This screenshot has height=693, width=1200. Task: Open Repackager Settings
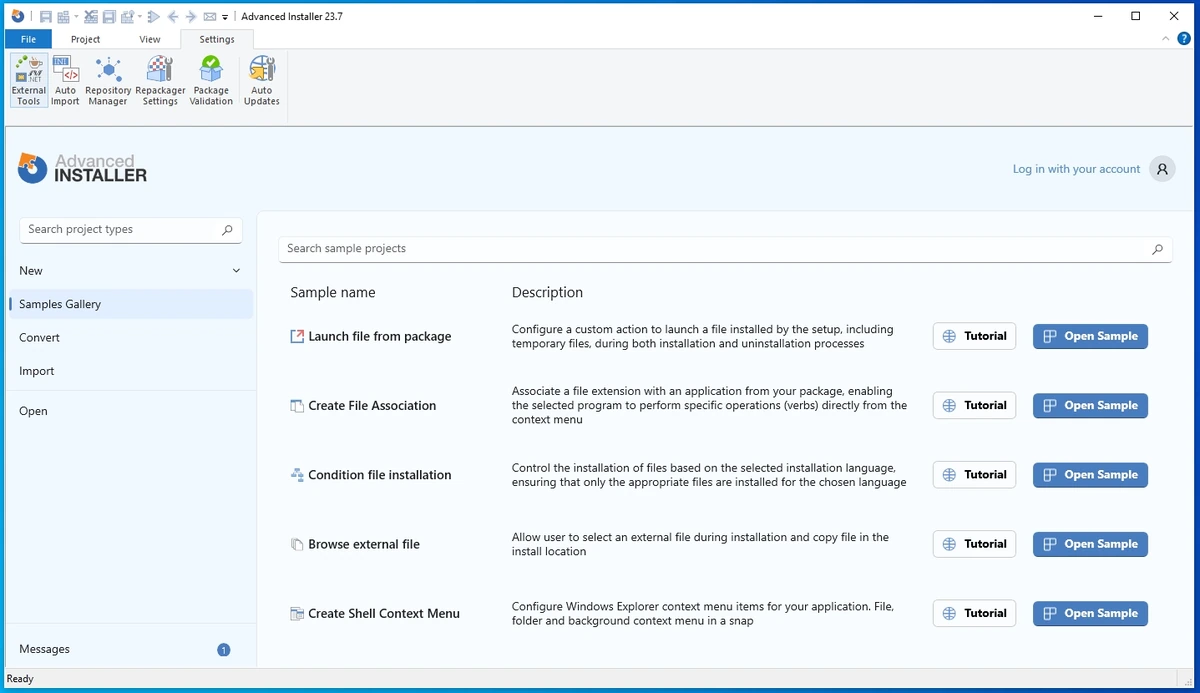(160, 81)
